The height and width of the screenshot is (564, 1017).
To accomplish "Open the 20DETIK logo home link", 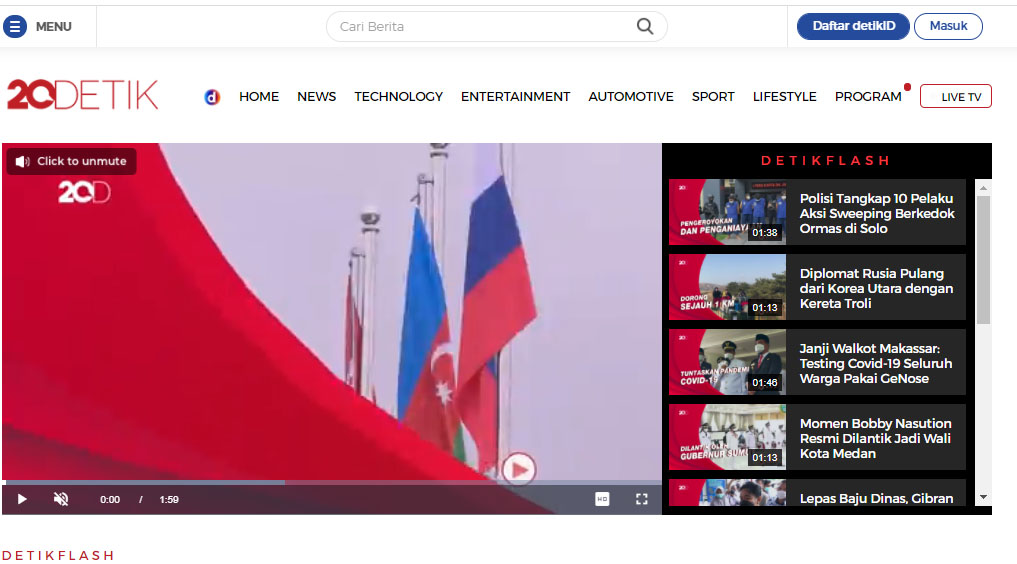I will coord(83,95).
